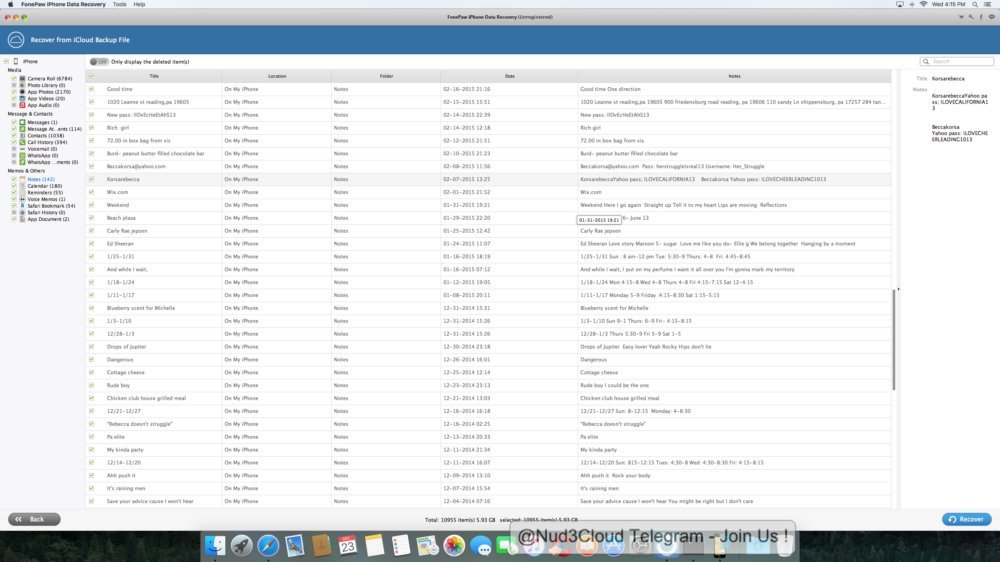This screenshot has height=562, width=1000.
Task: Click the iCloud icon in blue header
Action: [x=16, y=40]
